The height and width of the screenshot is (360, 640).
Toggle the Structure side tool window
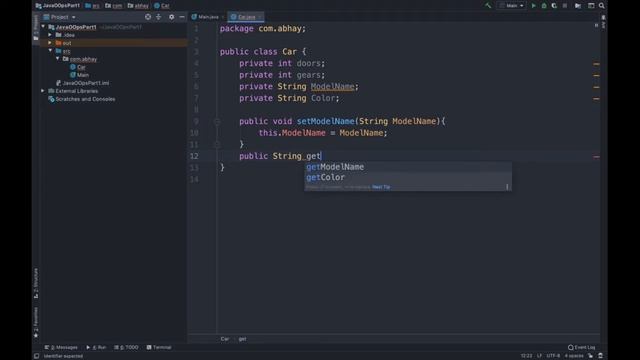pos(36,283)
